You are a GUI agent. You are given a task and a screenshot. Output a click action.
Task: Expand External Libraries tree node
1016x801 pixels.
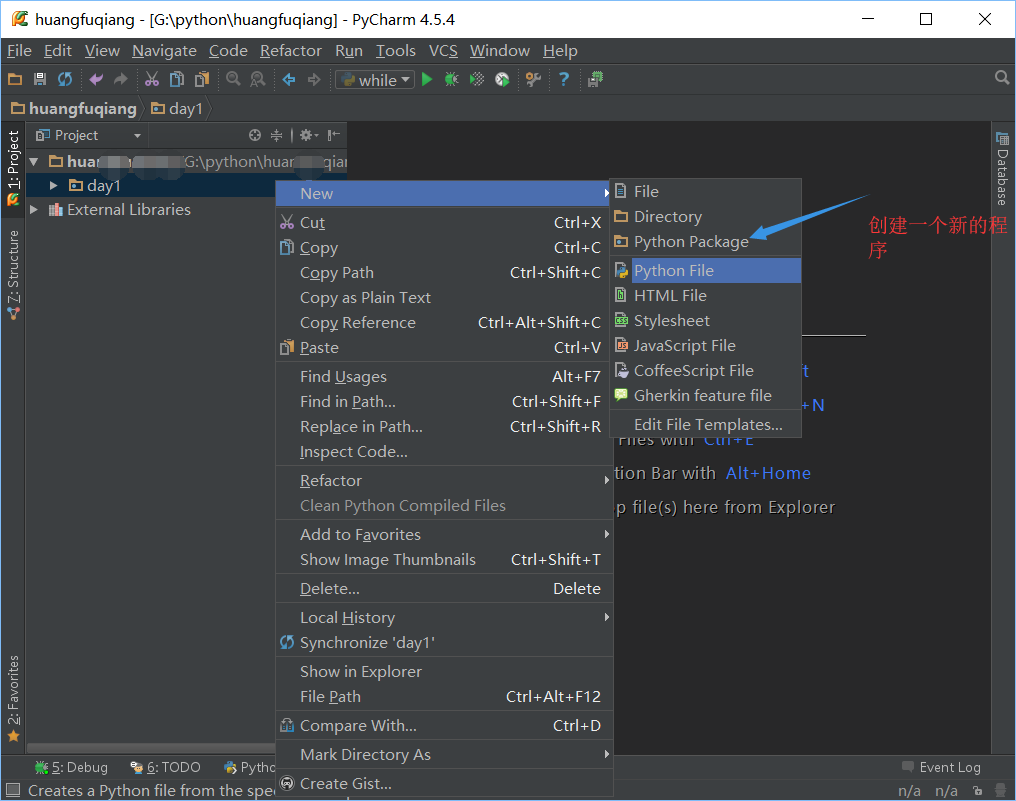pos(35,210)
